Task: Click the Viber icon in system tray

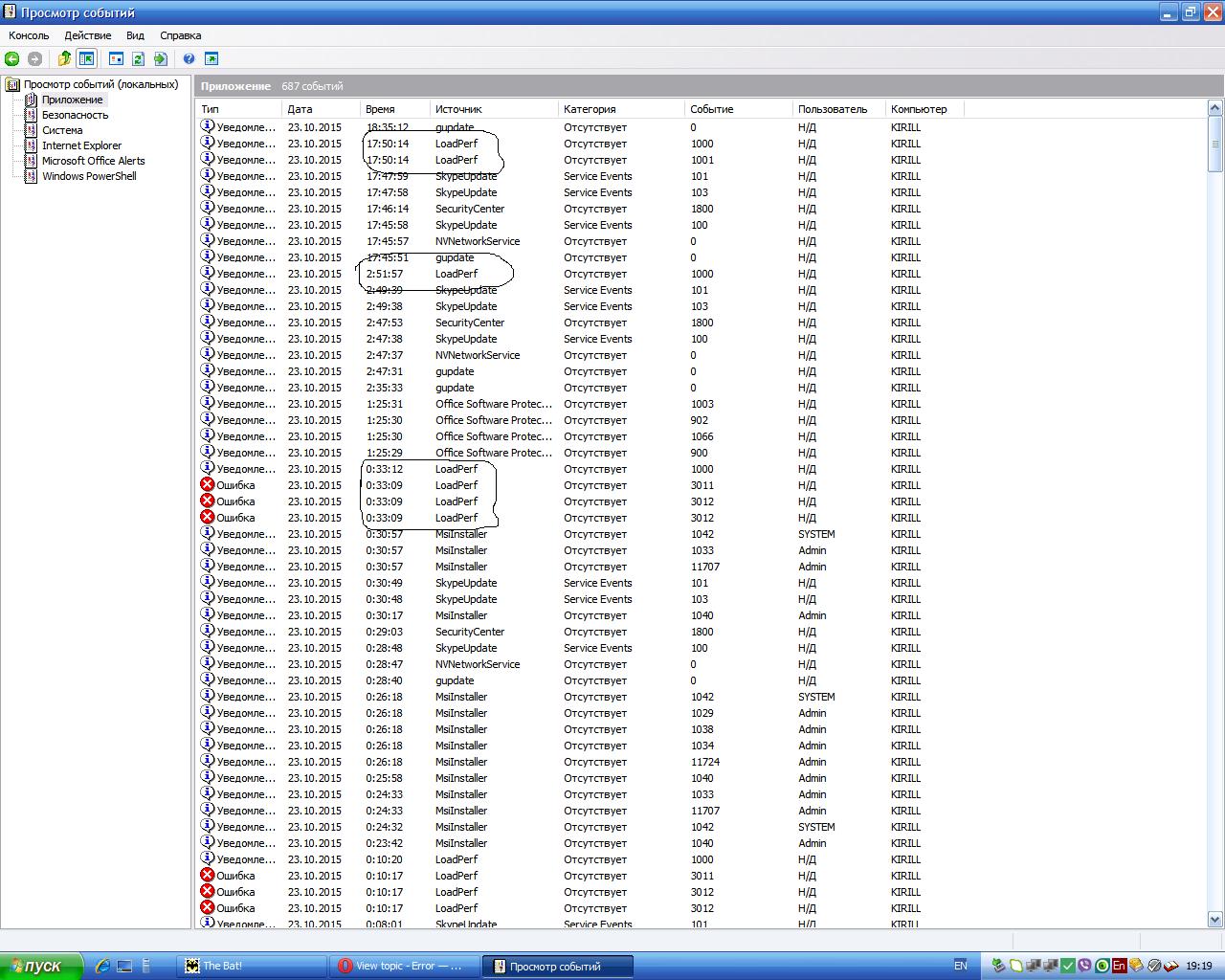Action: click(x=1085, y=966)
